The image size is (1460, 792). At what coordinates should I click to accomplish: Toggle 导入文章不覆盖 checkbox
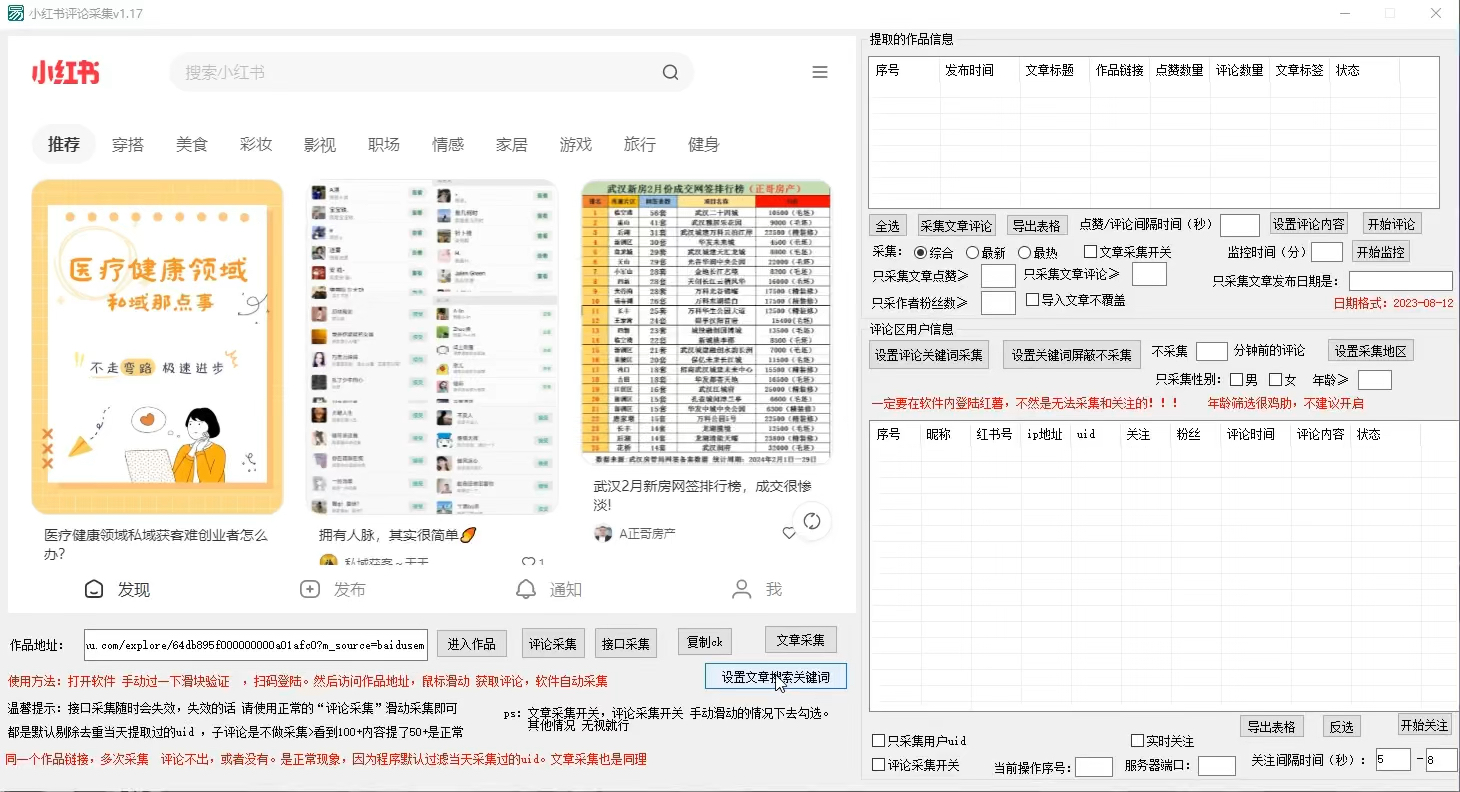pos(1033,299)
